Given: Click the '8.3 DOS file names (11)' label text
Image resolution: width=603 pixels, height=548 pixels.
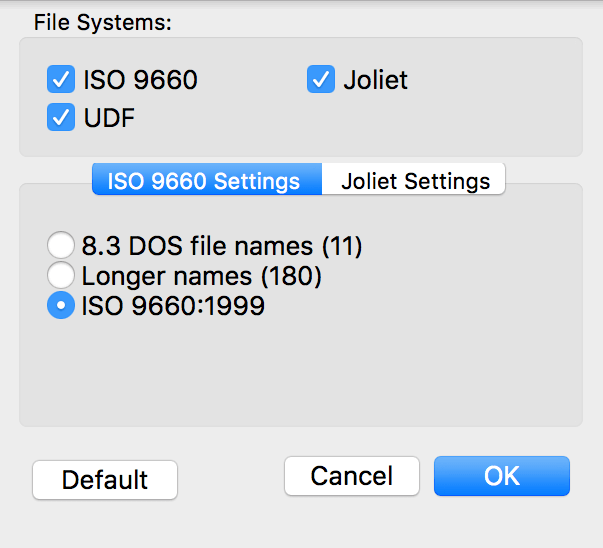Looking at the screenshot, I should (222, 245).
